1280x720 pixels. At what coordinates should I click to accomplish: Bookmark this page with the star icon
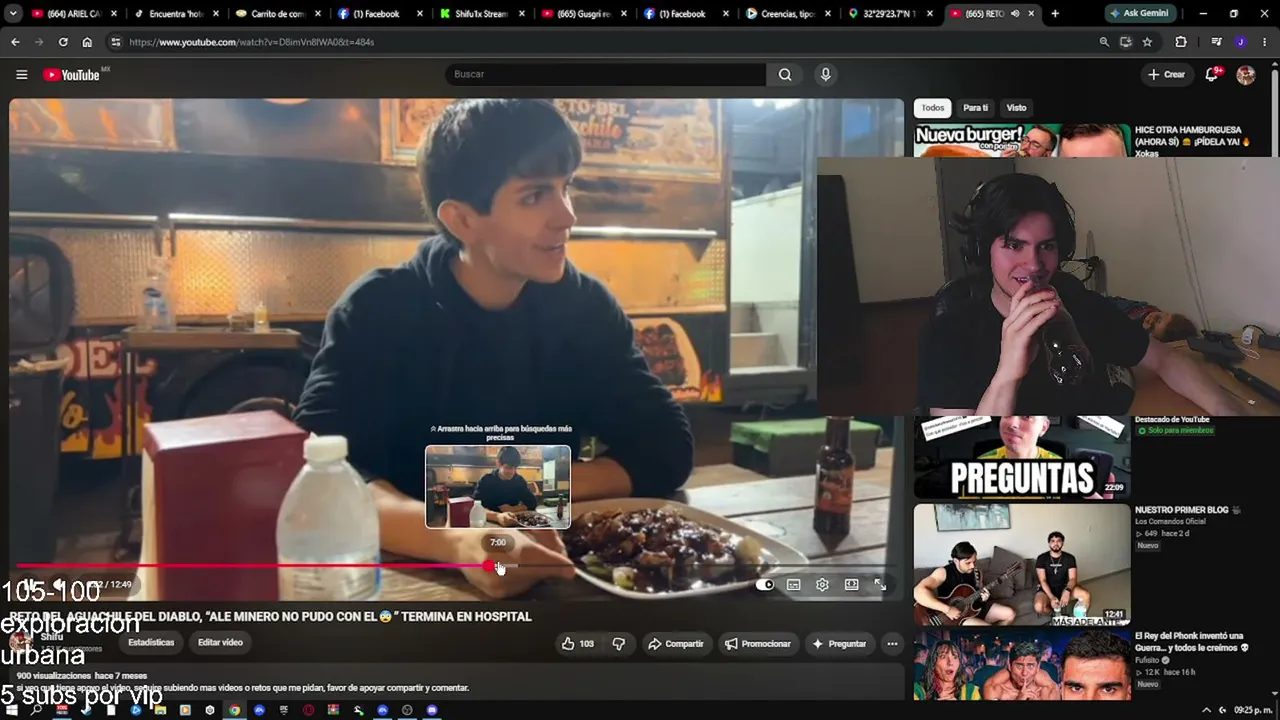coord(1147,42)
